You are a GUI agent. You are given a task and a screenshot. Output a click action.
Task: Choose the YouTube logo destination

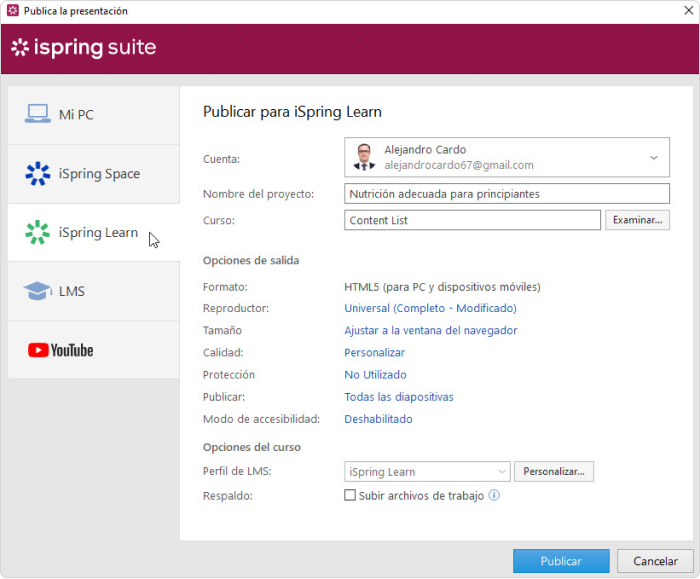(x=61, y=350)
